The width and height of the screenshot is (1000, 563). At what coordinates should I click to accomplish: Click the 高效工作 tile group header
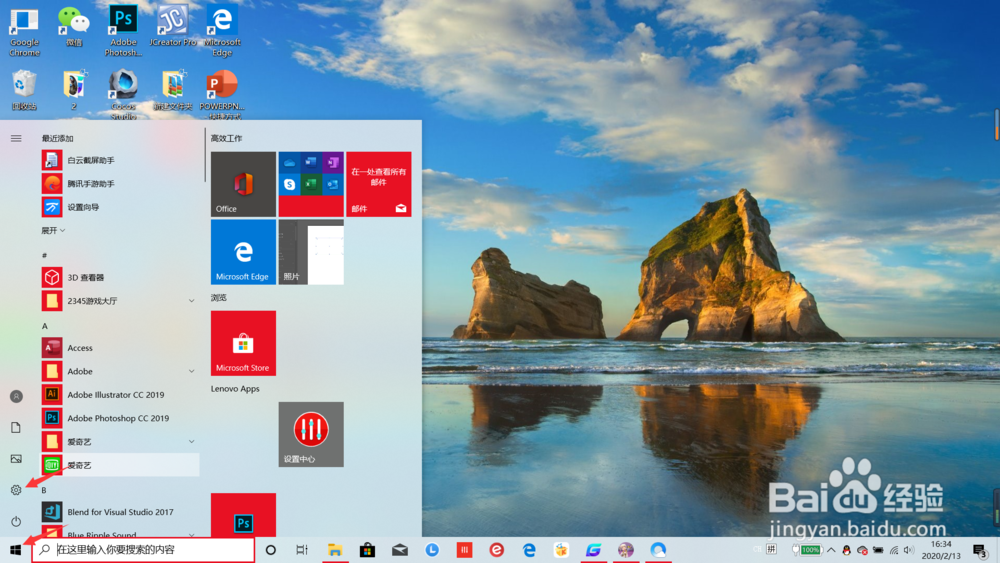point(226,138)
